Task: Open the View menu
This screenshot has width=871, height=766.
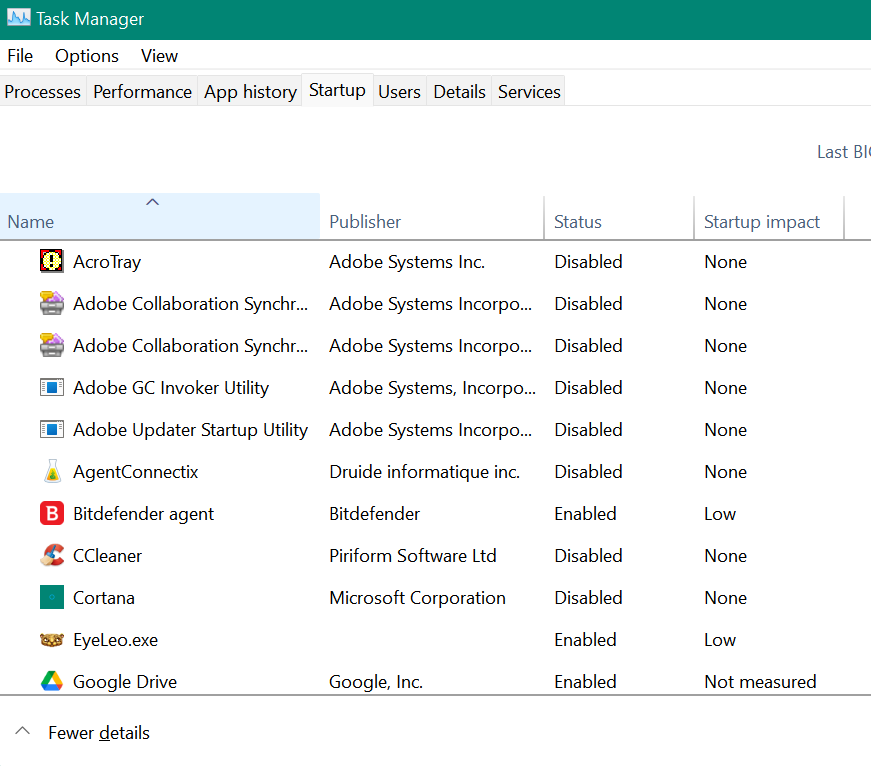Action: 159,56
